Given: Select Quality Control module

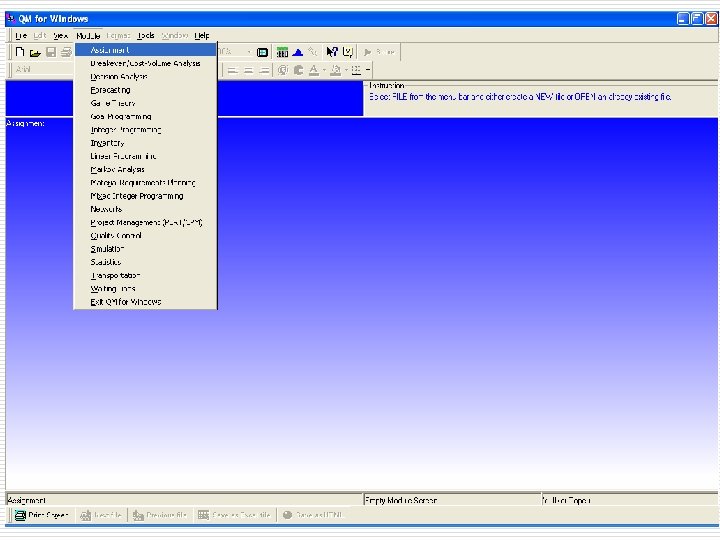Looking at the screenshot, I should point(145,236).
